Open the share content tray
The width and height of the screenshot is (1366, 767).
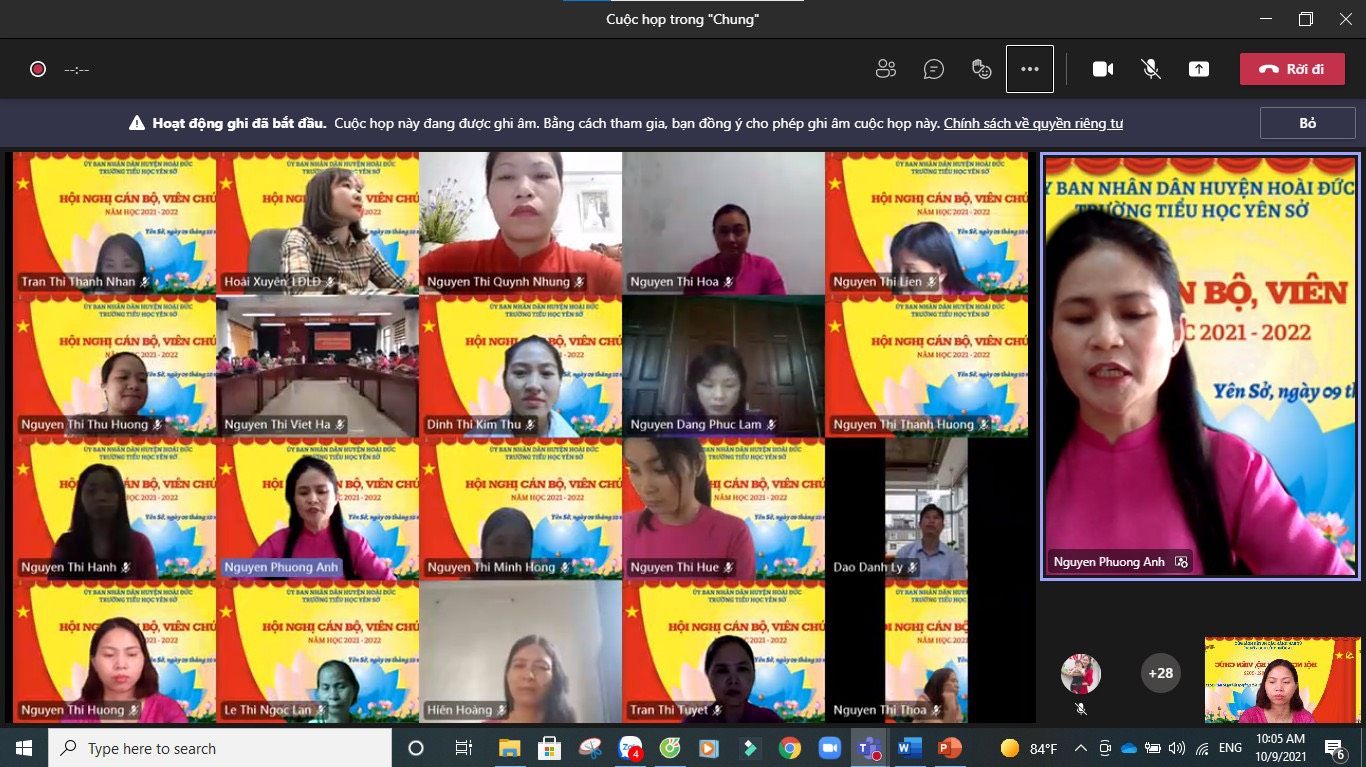(x=1199, y=69)
